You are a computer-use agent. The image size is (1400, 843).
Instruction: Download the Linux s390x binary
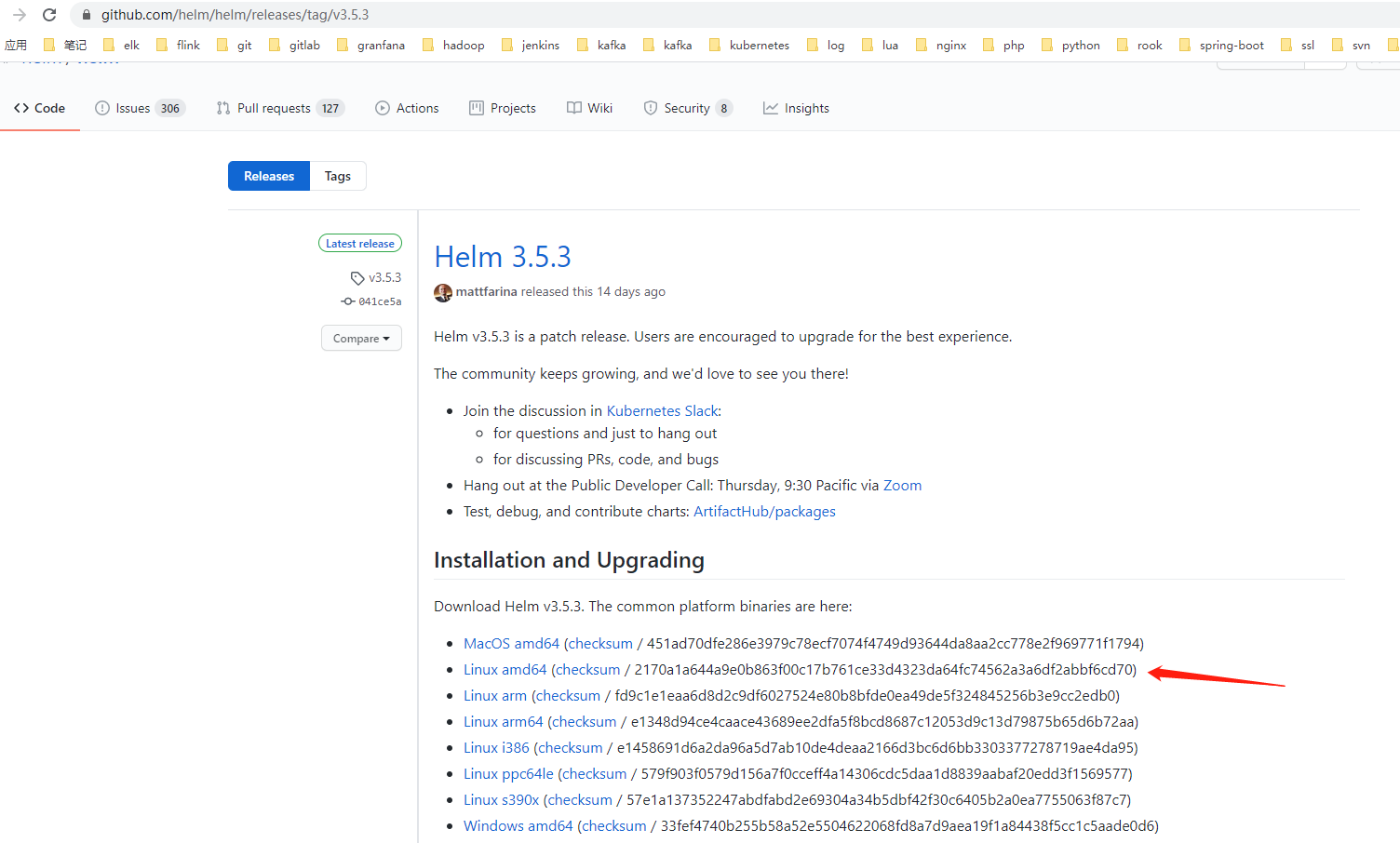coord(501,799)
